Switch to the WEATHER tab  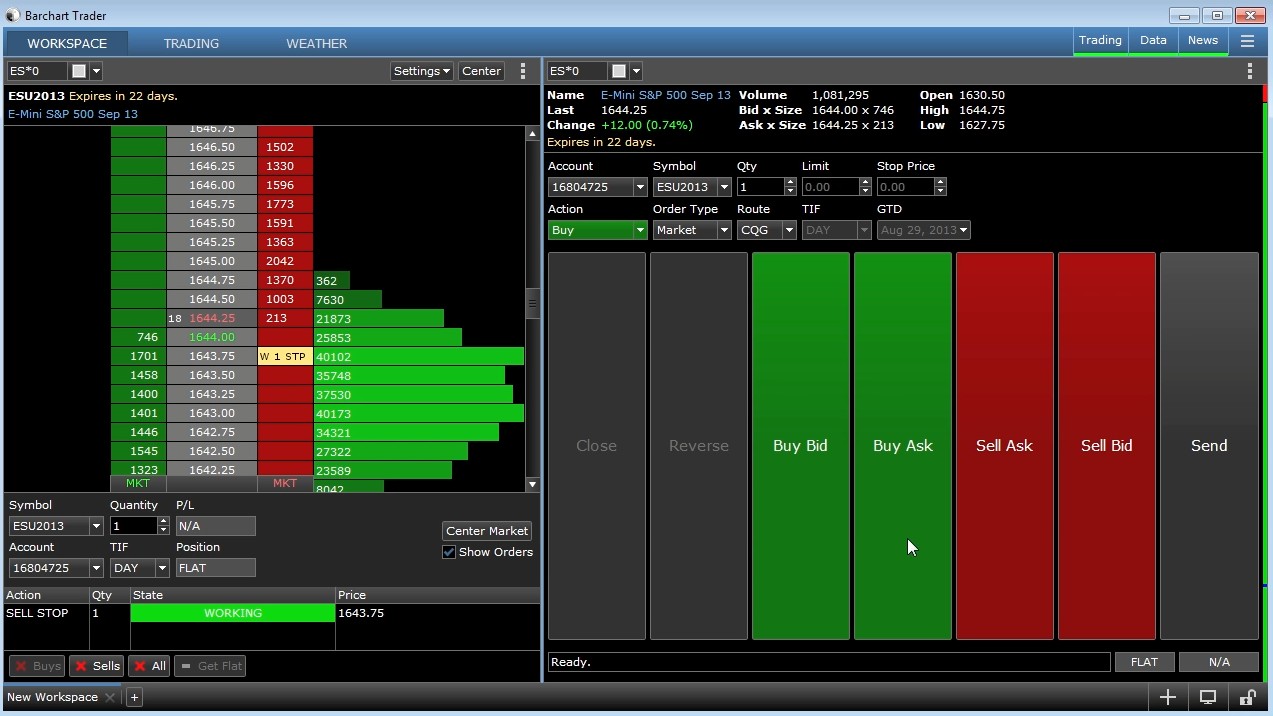pyautogui.click(x=317, y=43)
